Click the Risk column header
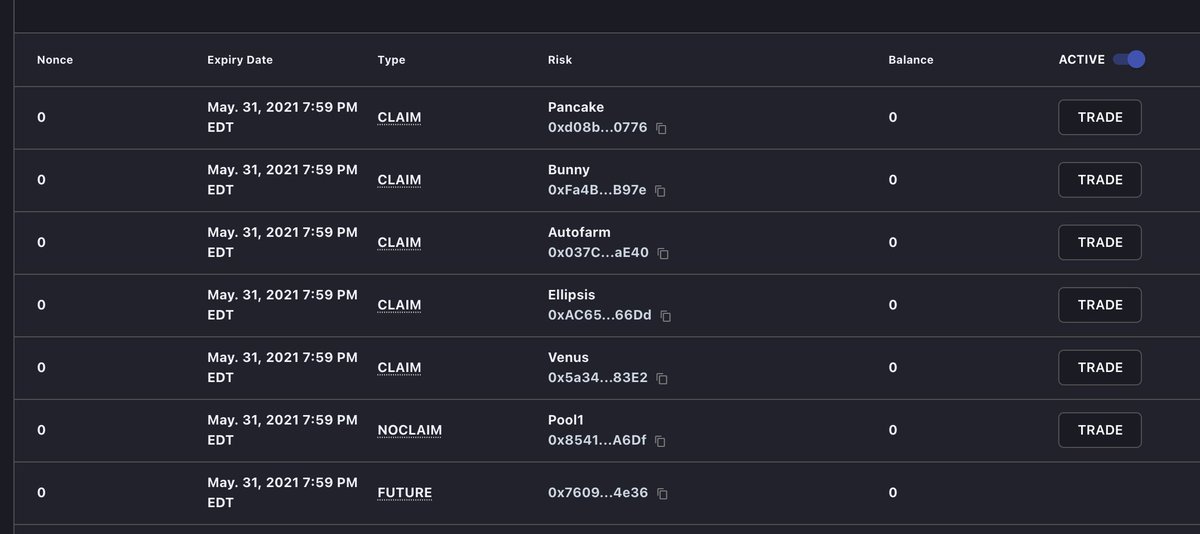The height and width of the screenshot is (534, 1200). [560, 60]
